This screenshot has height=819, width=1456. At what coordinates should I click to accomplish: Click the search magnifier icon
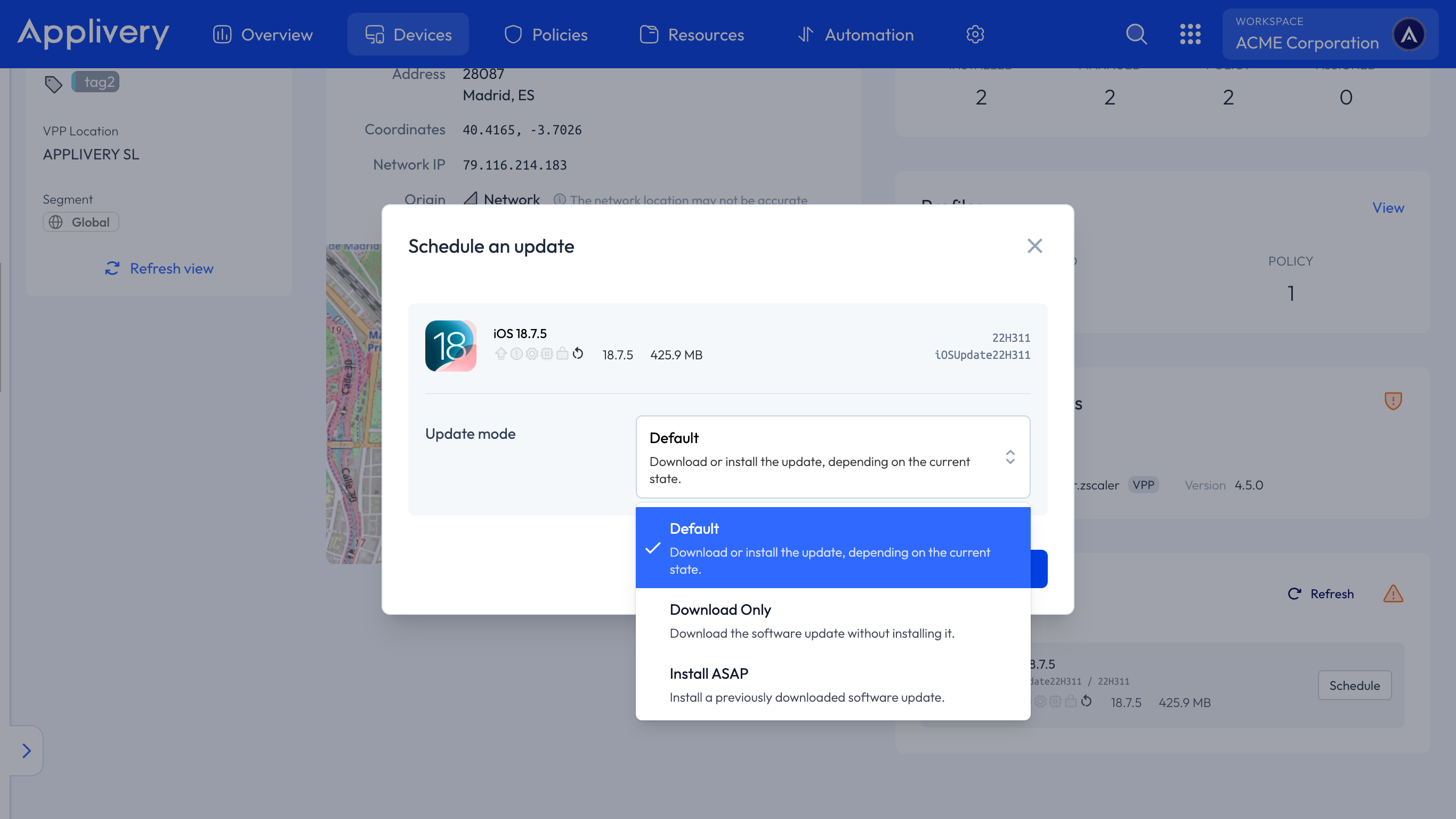click(x=1136, y=34)
